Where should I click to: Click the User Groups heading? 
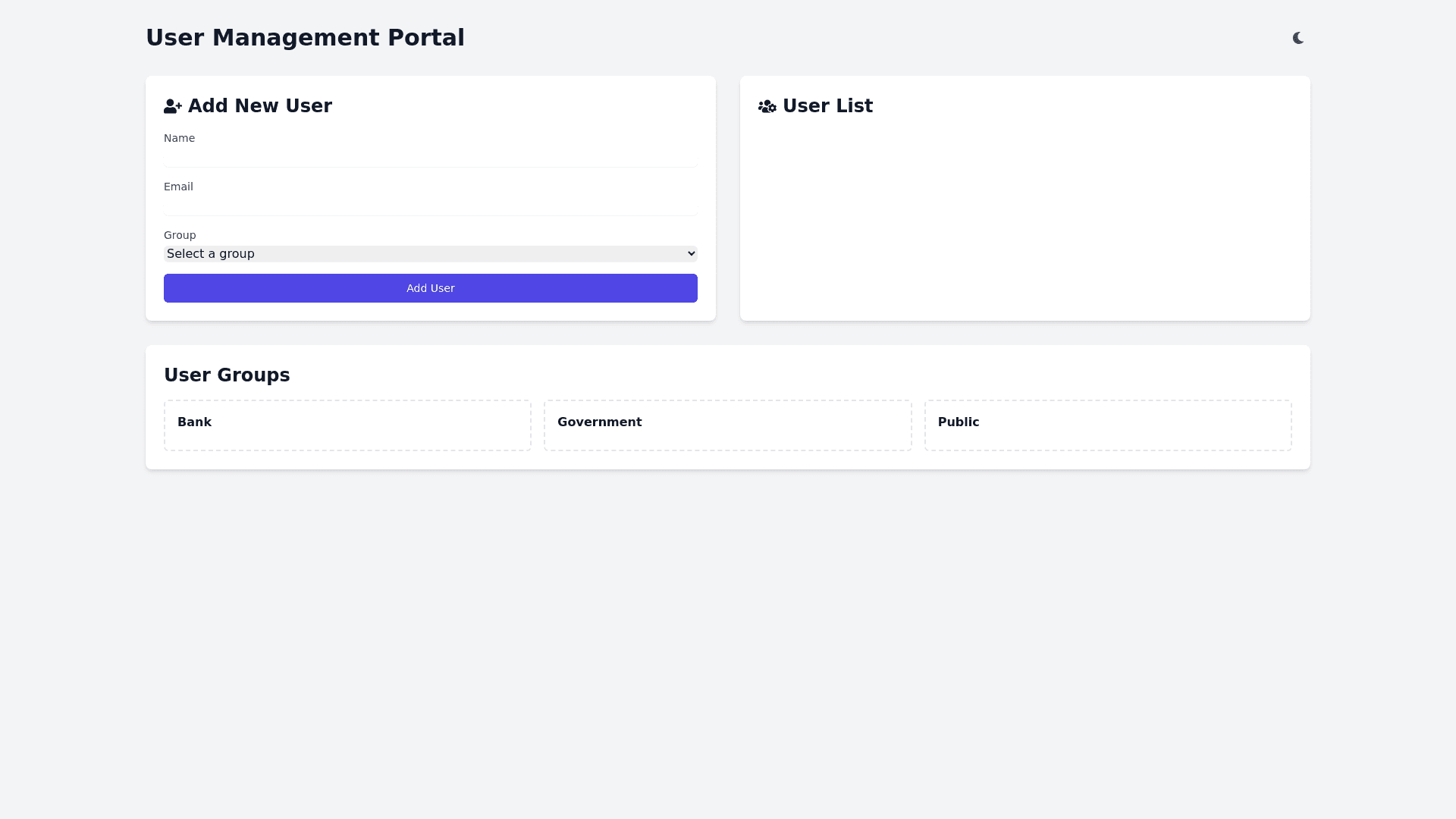227,375
